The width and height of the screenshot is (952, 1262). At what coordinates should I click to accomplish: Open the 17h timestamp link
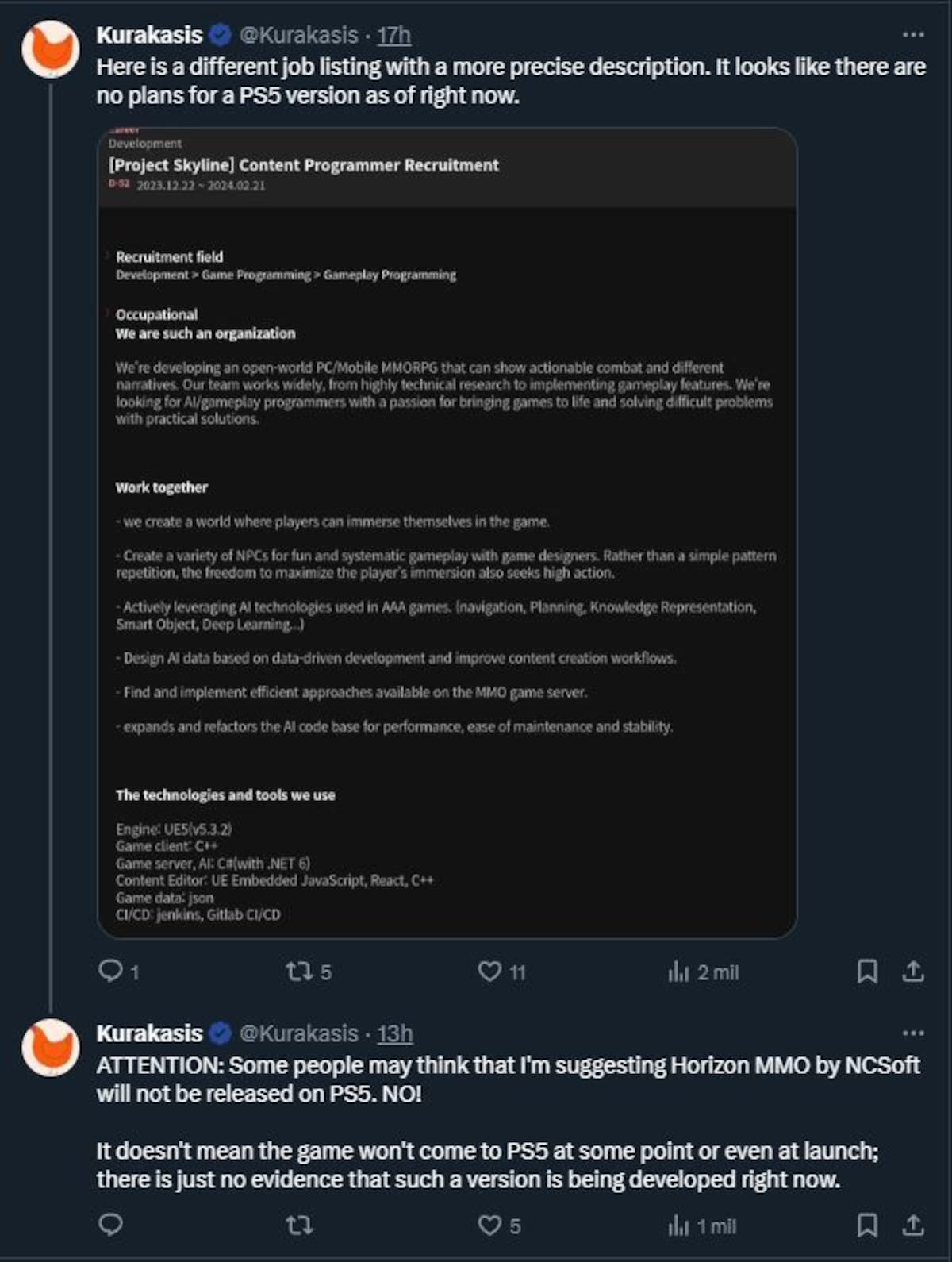pos(393,35)
